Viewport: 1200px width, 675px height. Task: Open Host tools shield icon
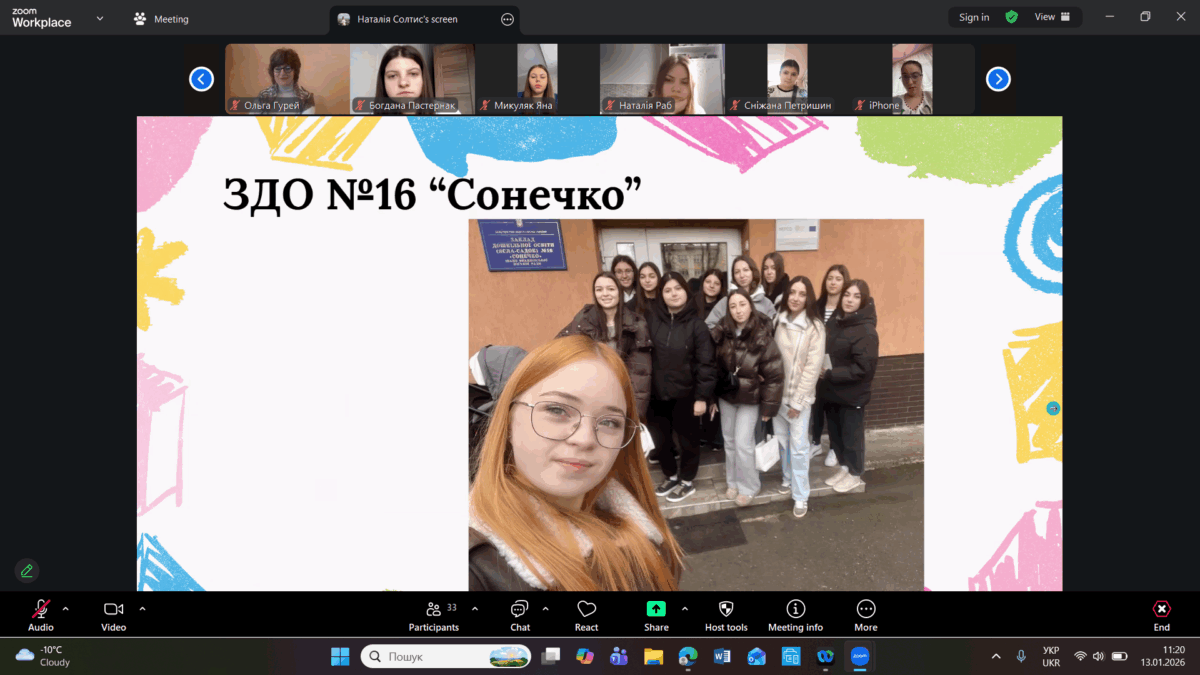[726, 614]
